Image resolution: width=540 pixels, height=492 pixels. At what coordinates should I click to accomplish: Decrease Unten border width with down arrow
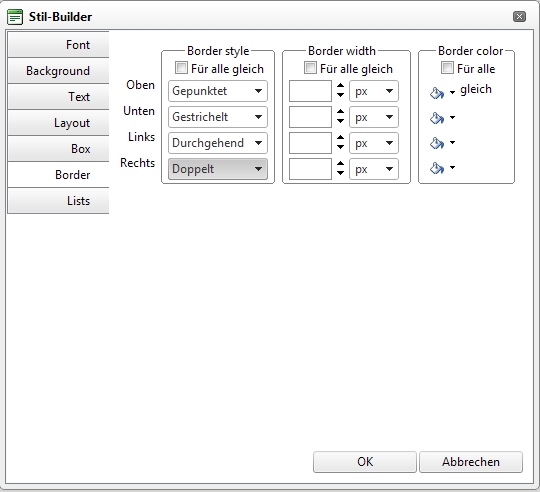(x=340, y=121)
